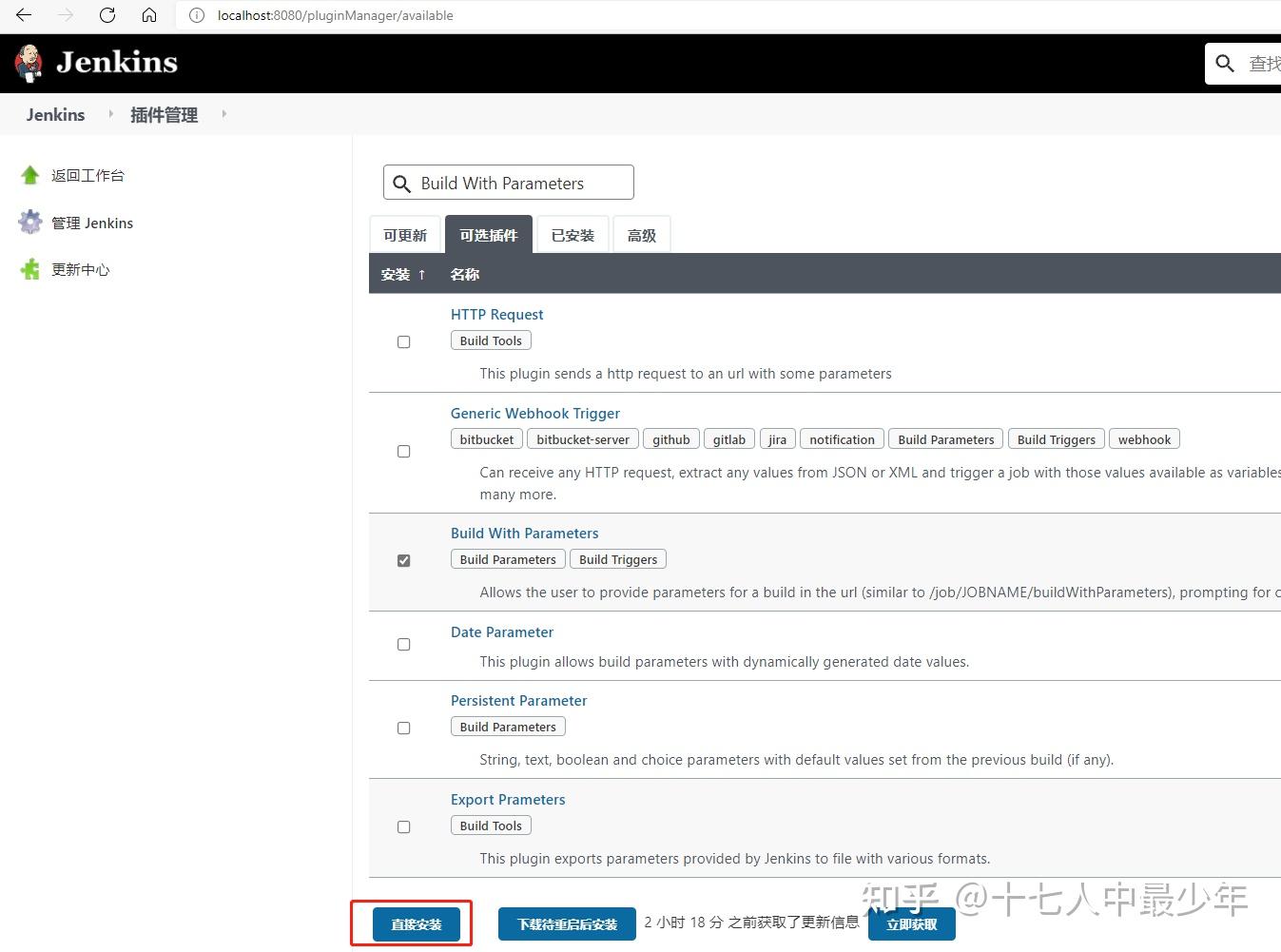Open the Generic Webhook Trigger plugin link
Screen dimensions: 1281x952
tap(534, 413)
